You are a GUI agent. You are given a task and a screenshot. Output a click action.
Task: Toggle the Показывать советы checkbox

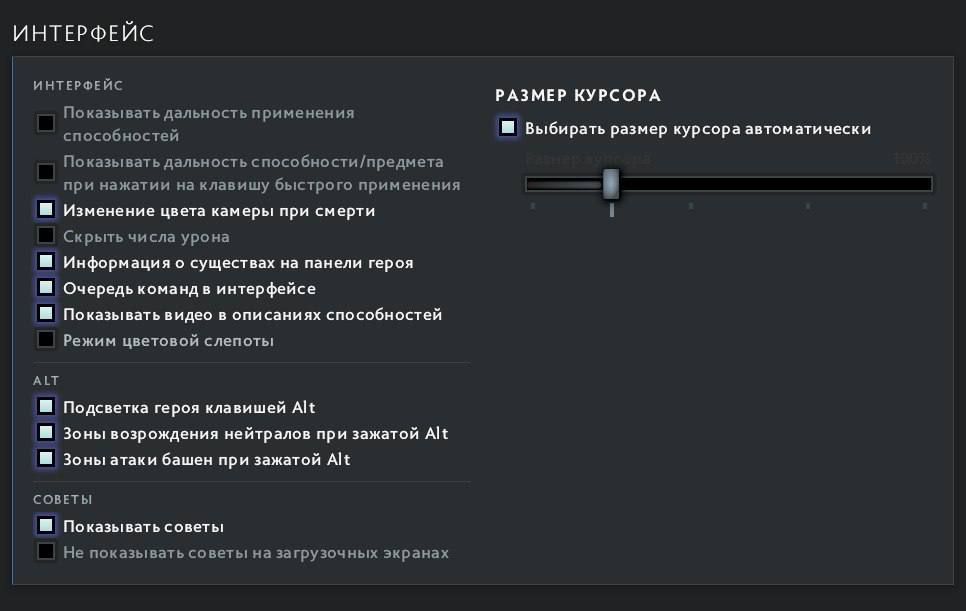tap(45, 524)
